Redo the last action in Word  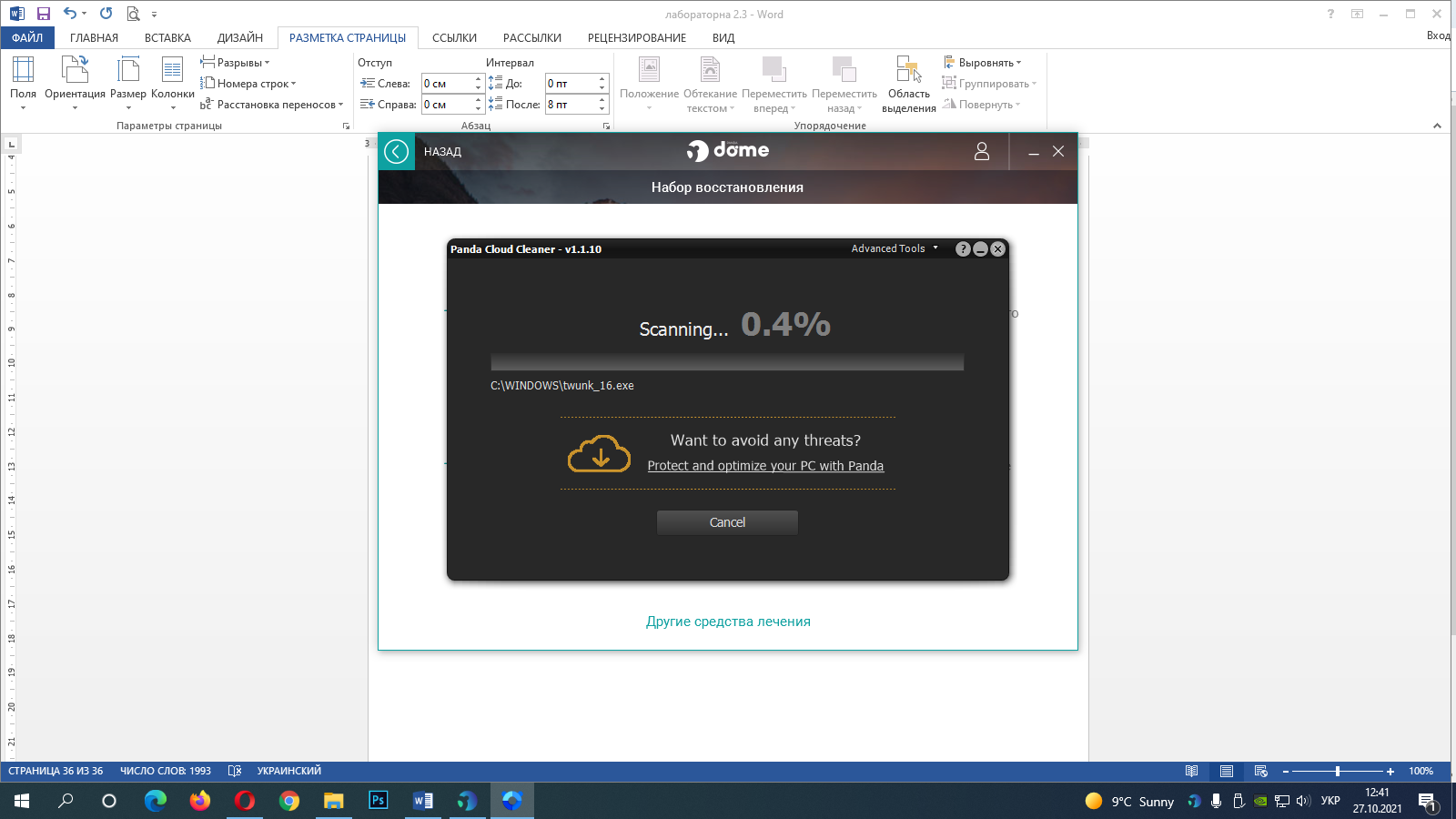[106, 14]
